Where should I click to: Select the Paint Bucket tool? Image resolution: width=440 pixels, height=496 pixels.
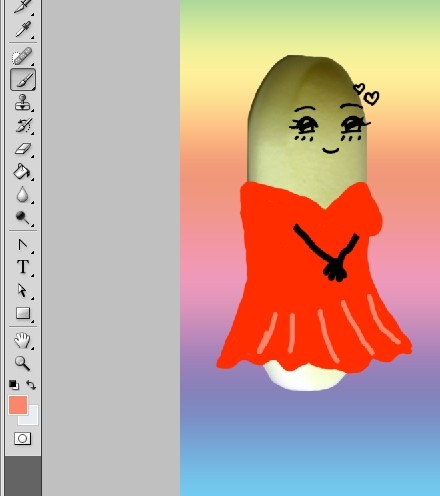click(x=22, y=171)
